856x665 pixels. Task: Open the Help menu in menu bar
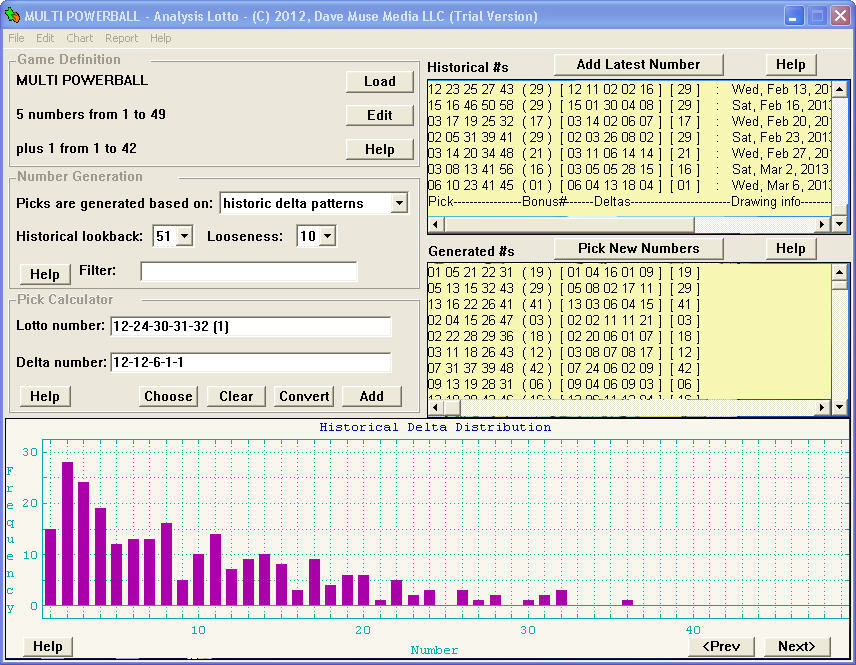[160, 38]
